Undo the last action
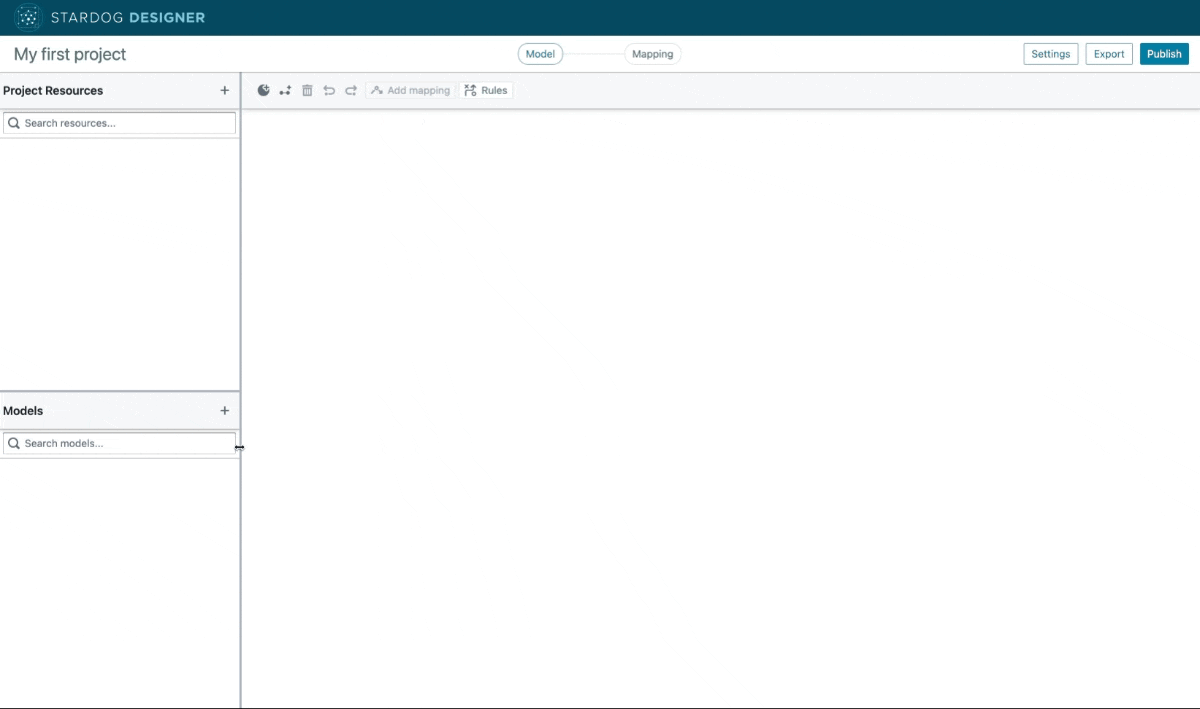1200x709 pixels. click(x=329, y=90)
